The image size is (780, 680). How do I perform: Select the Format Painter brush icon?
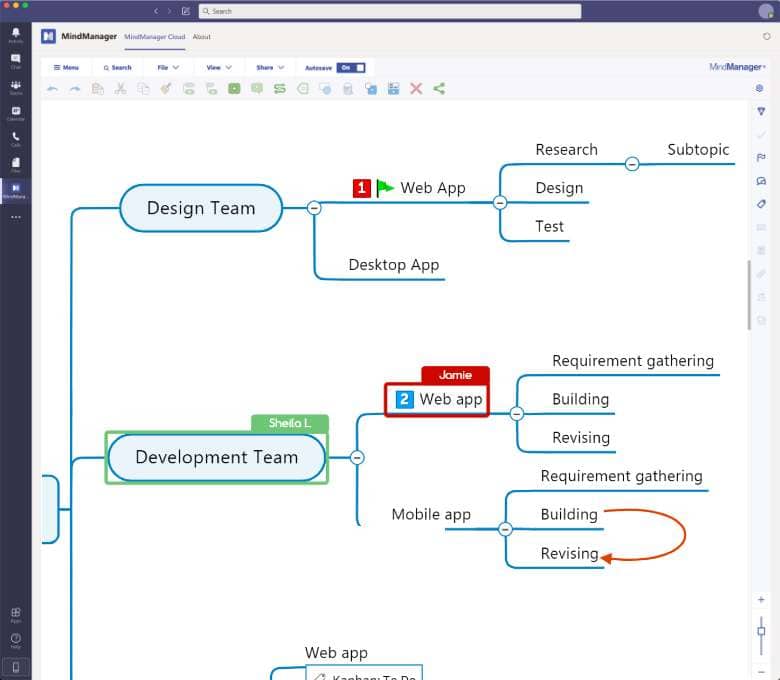pyautogui.click(x=166, y=89)
